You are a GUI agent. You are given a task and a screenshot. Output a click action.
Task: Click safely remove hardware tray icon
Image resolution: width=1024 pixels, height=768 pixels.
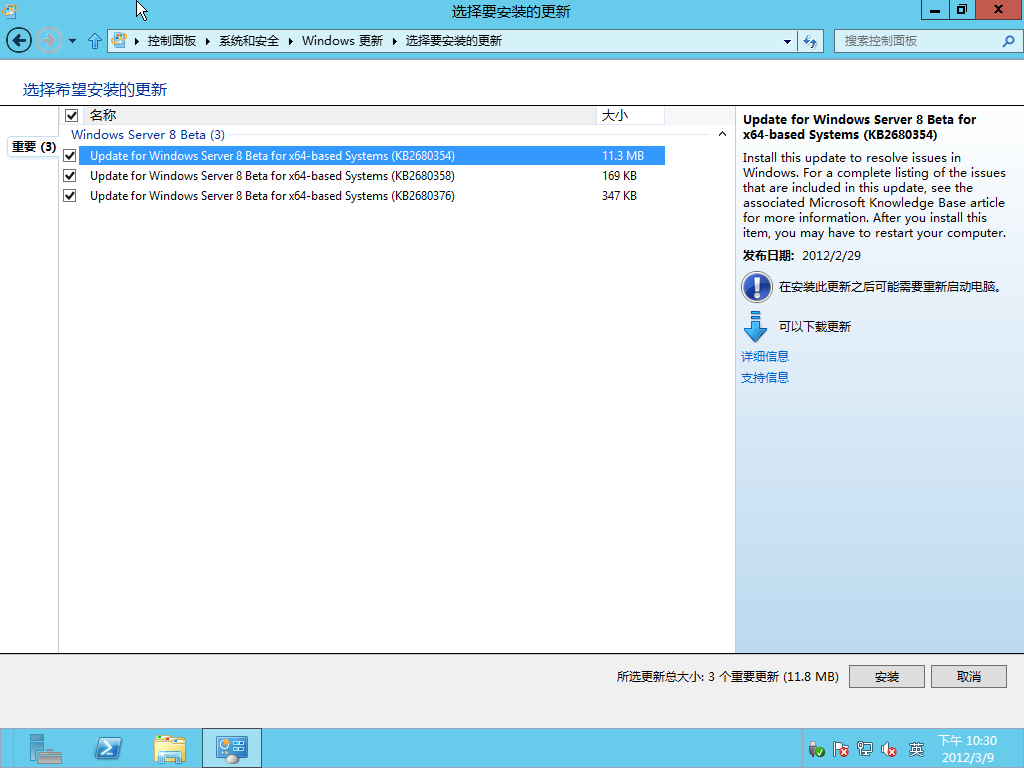tap(816, 749)
